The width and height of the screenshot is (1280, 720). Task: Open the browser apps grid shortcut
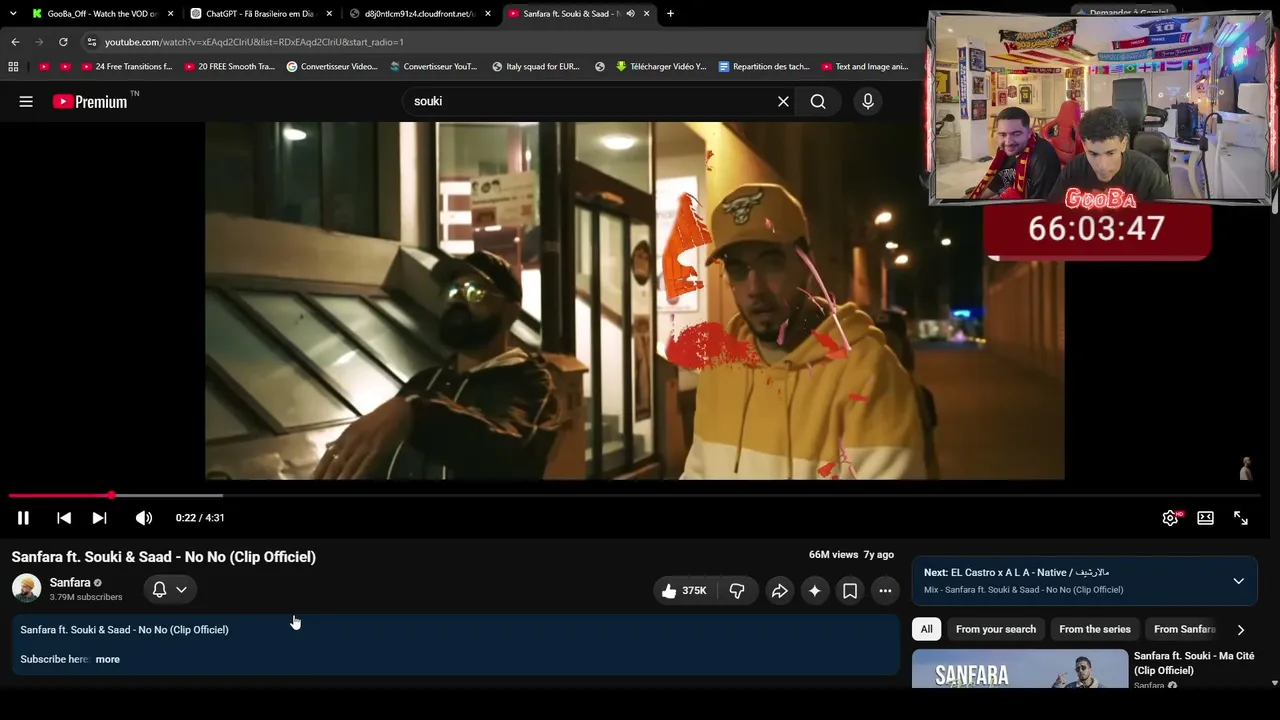tap(13, 67)
